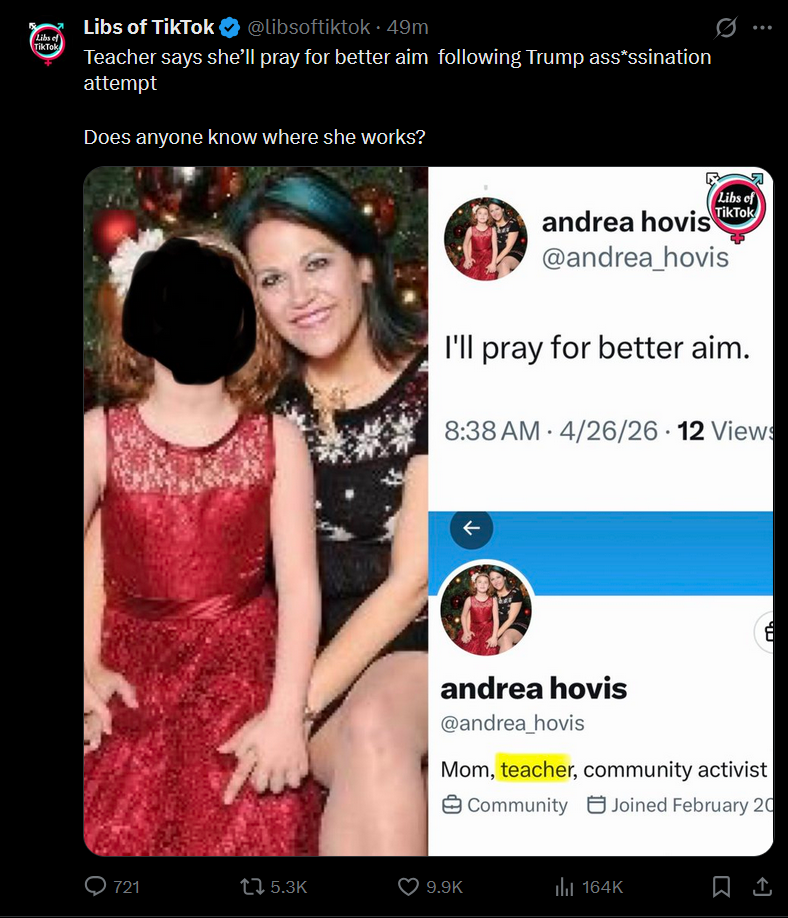Image resolution: width=788 pixels, height=918 pixels.
Task: Open the attached photo of woman and child
Action: (x=256, y=511)
